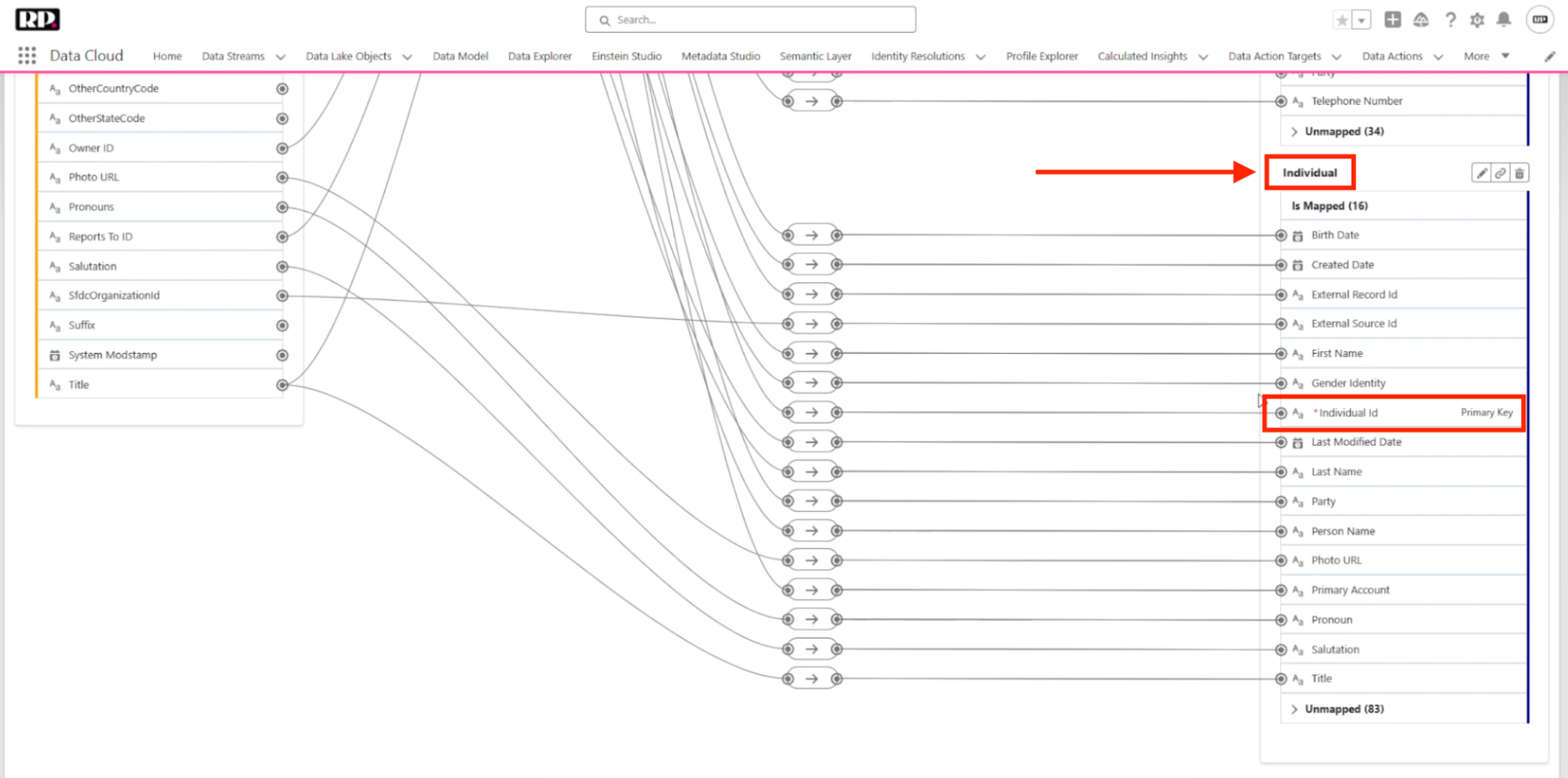Click the notifications bell icon
The height and width of the screenshot is (778, 1568).
pos(1503,20)
